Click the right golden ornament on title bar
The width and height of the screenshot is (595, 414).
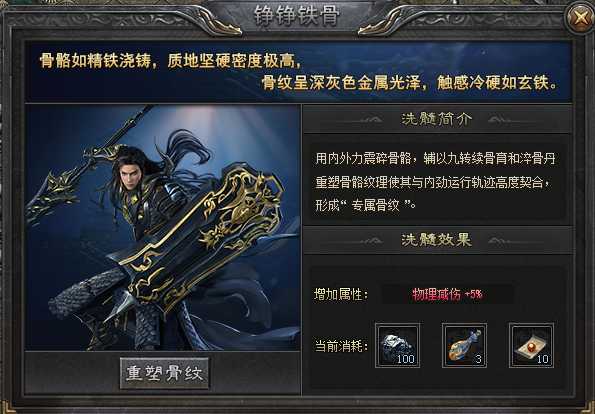point(386,23)
